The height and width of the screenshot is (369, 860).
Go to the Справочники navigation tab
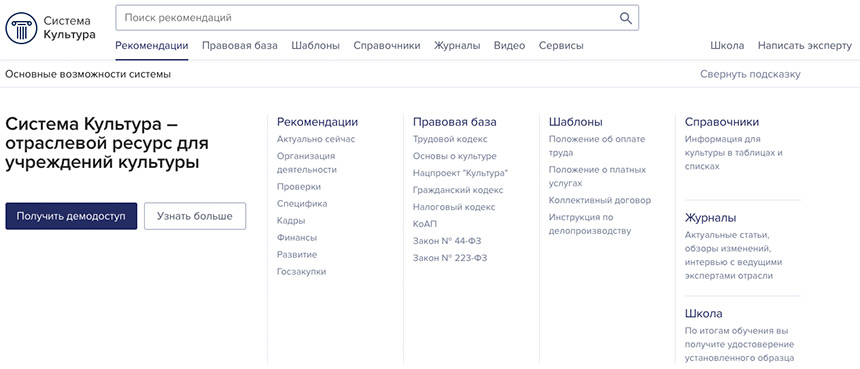[387, 46]
